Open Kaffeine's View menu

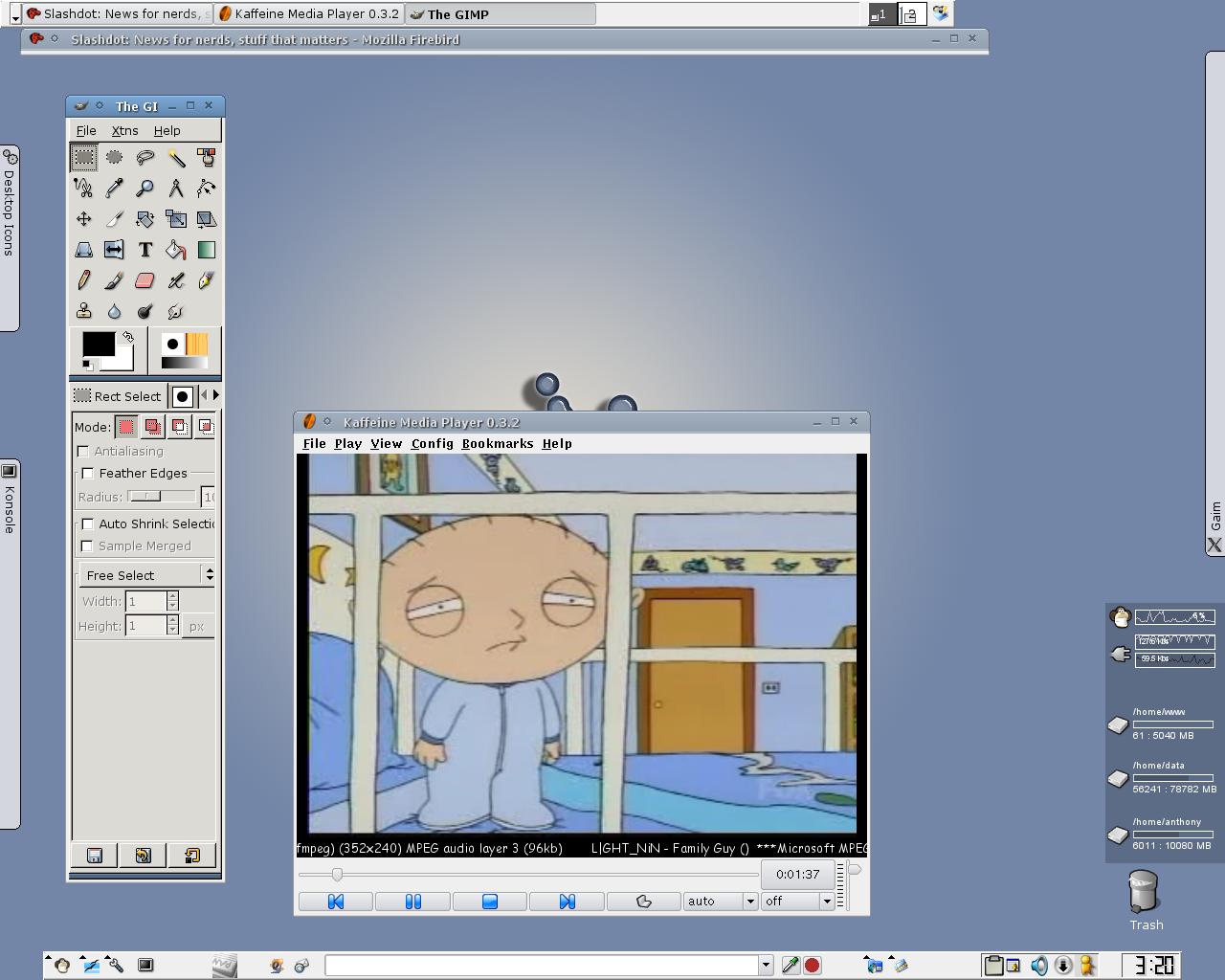387,443
